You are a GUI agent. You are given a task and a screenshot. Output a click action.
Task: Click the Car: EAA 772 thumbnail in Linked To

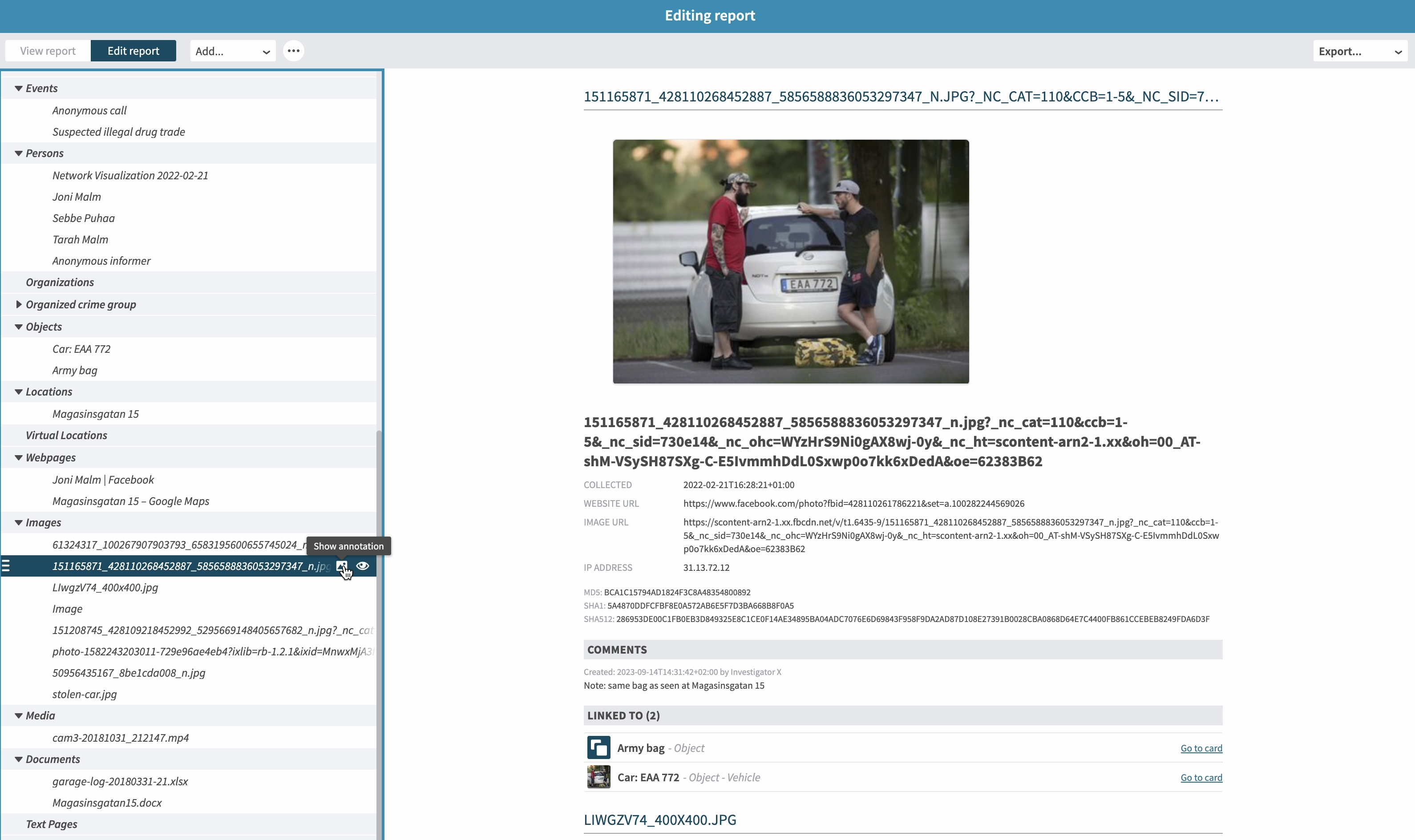[x=598, y=777]
